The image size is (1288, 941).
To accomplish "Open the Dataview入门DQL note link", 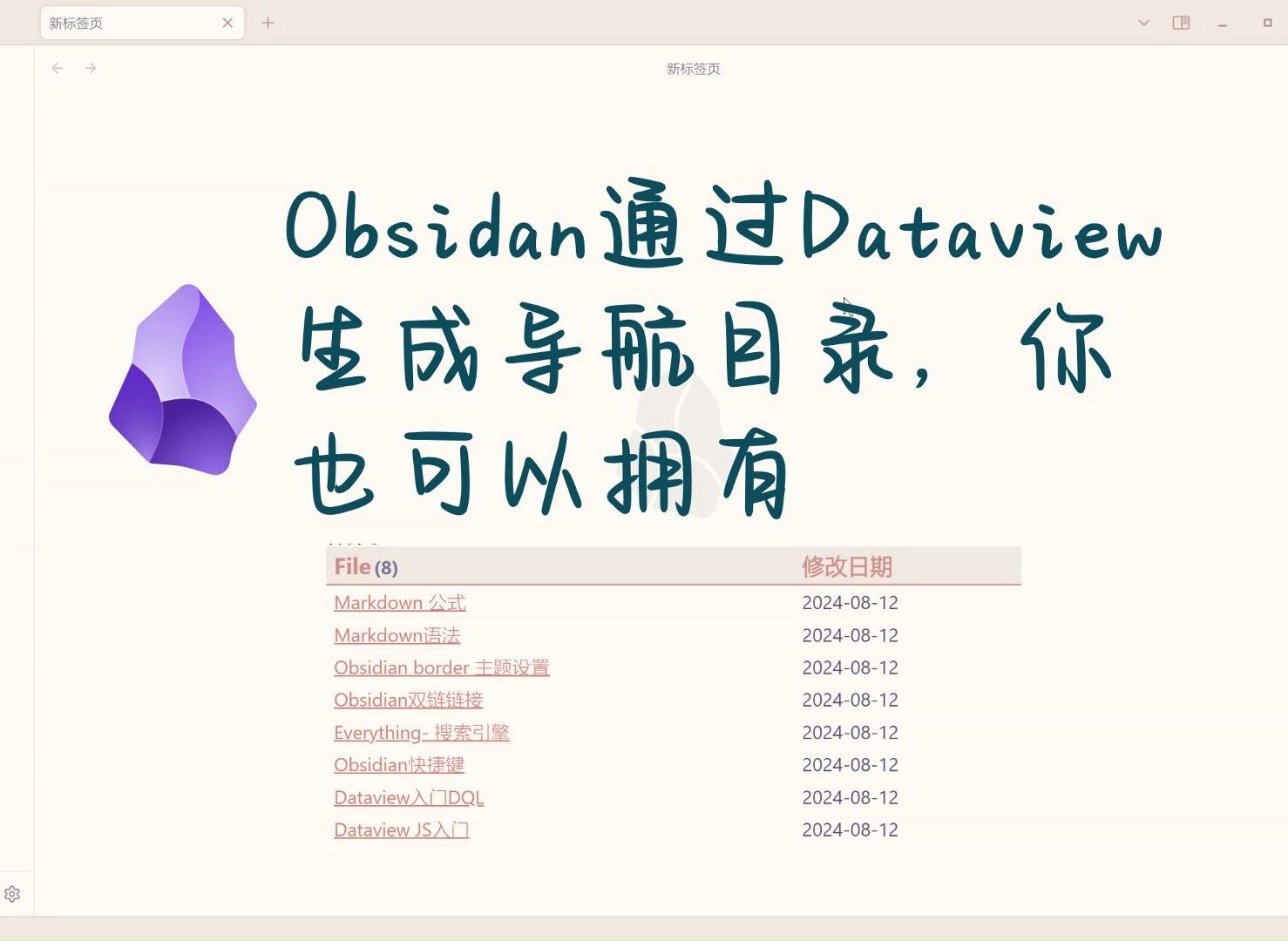I will [x=409, y=797].
